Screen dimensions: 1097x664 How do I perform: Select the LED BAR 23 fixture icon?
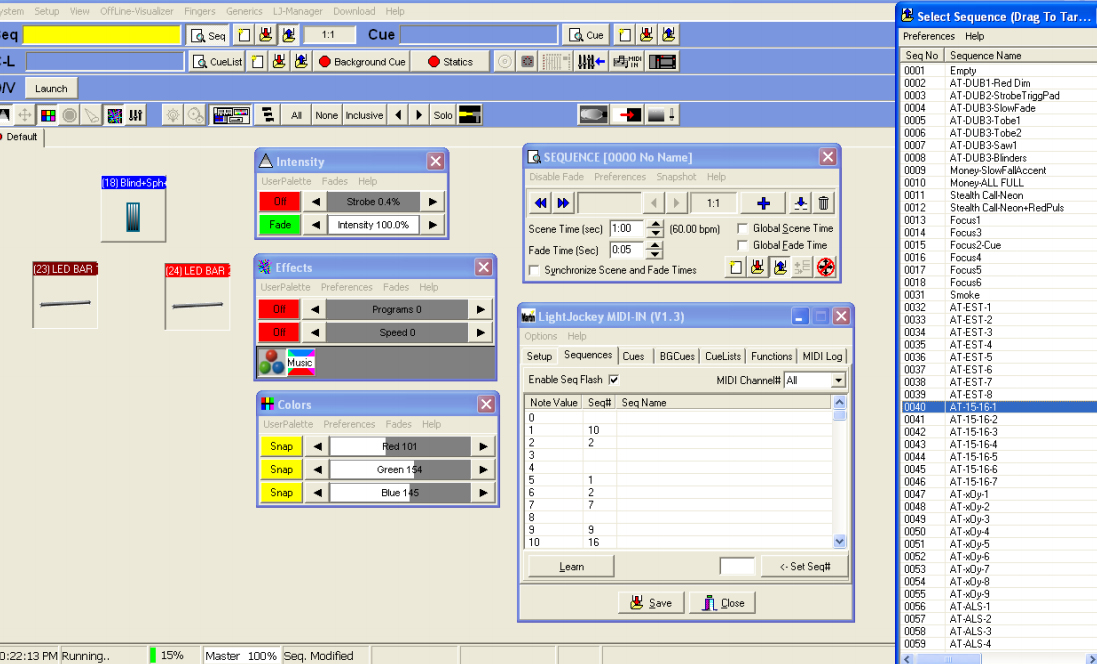pos(64,295)
